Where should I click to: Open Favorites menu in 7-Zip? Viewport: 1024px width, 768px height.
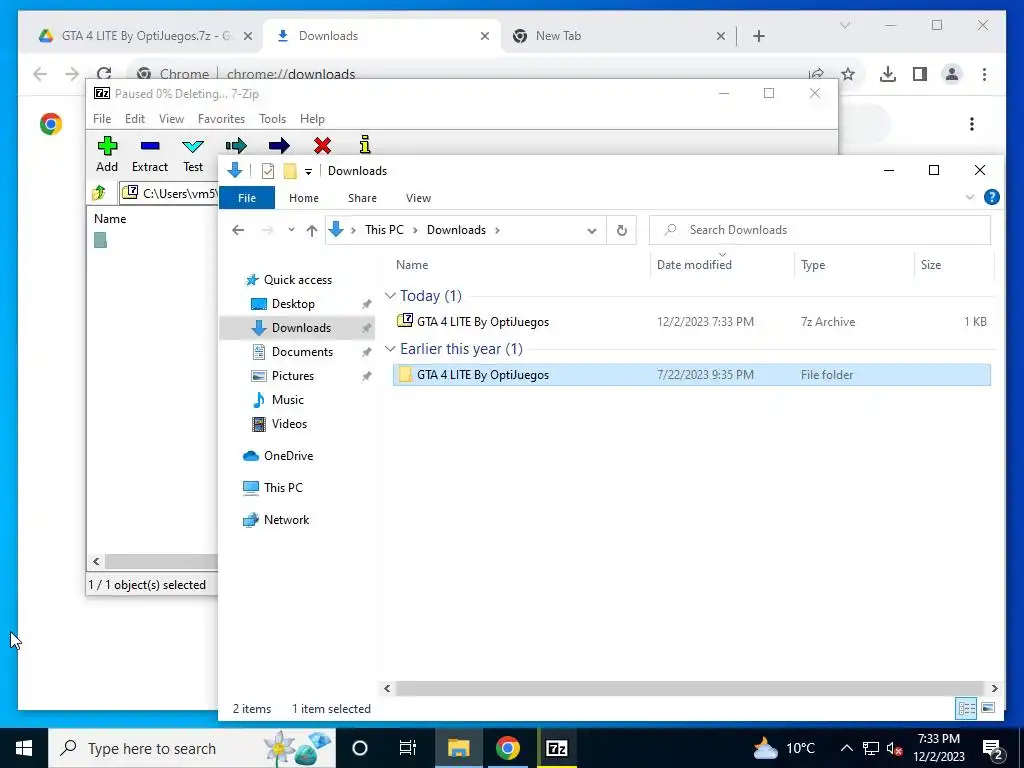pyautogui.click(x=221, y=119)
